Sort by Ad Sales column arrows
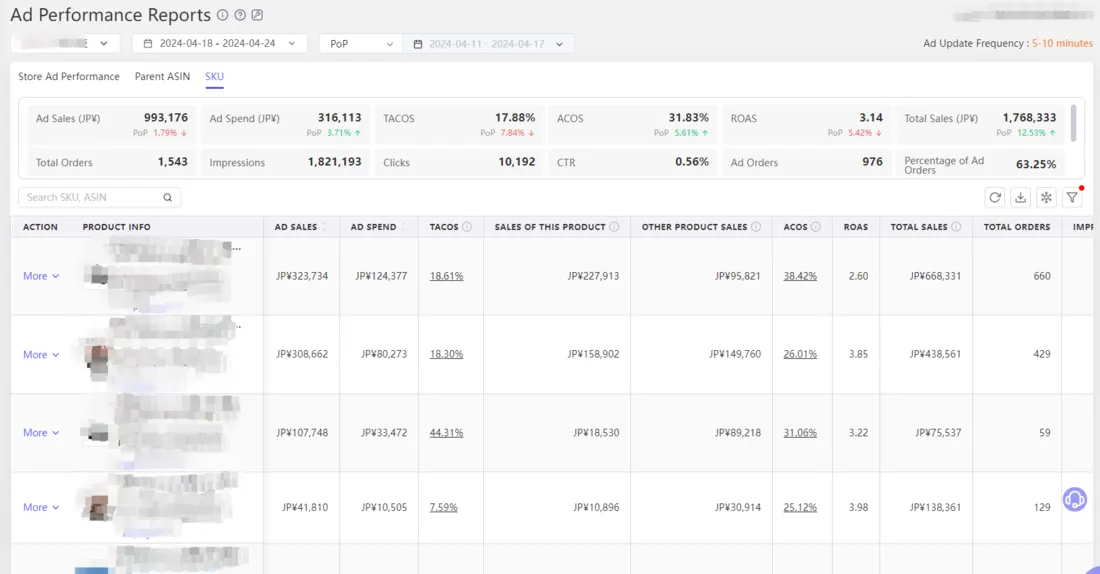The height and width of the screenshot is (574, 1100). click(324, 227)
